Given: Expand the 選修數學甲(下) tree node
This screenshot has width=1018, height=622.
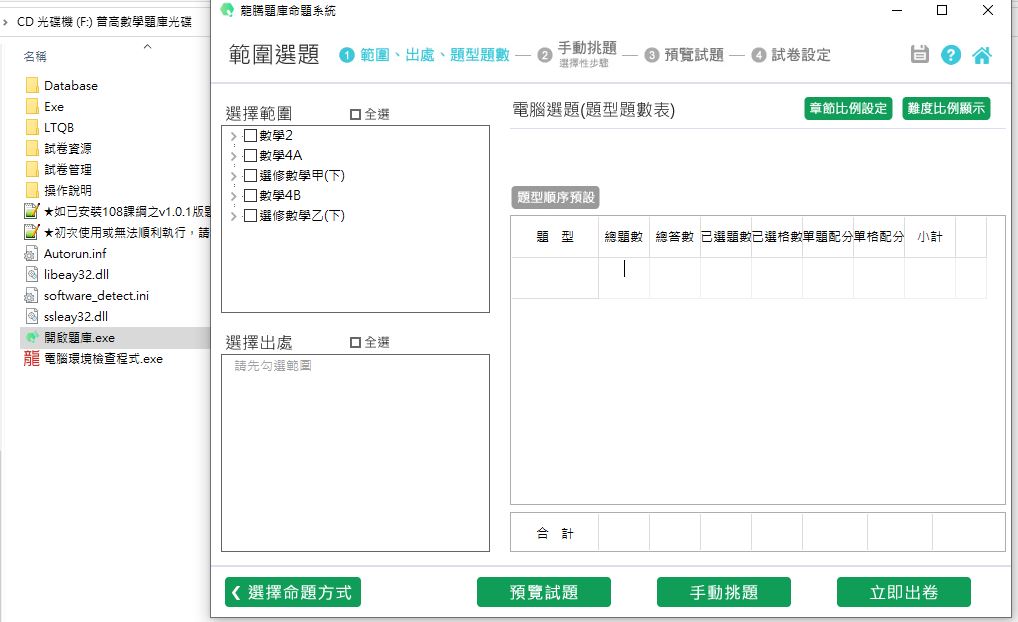Looking at the screenshot, I should [x=233, y=176].
